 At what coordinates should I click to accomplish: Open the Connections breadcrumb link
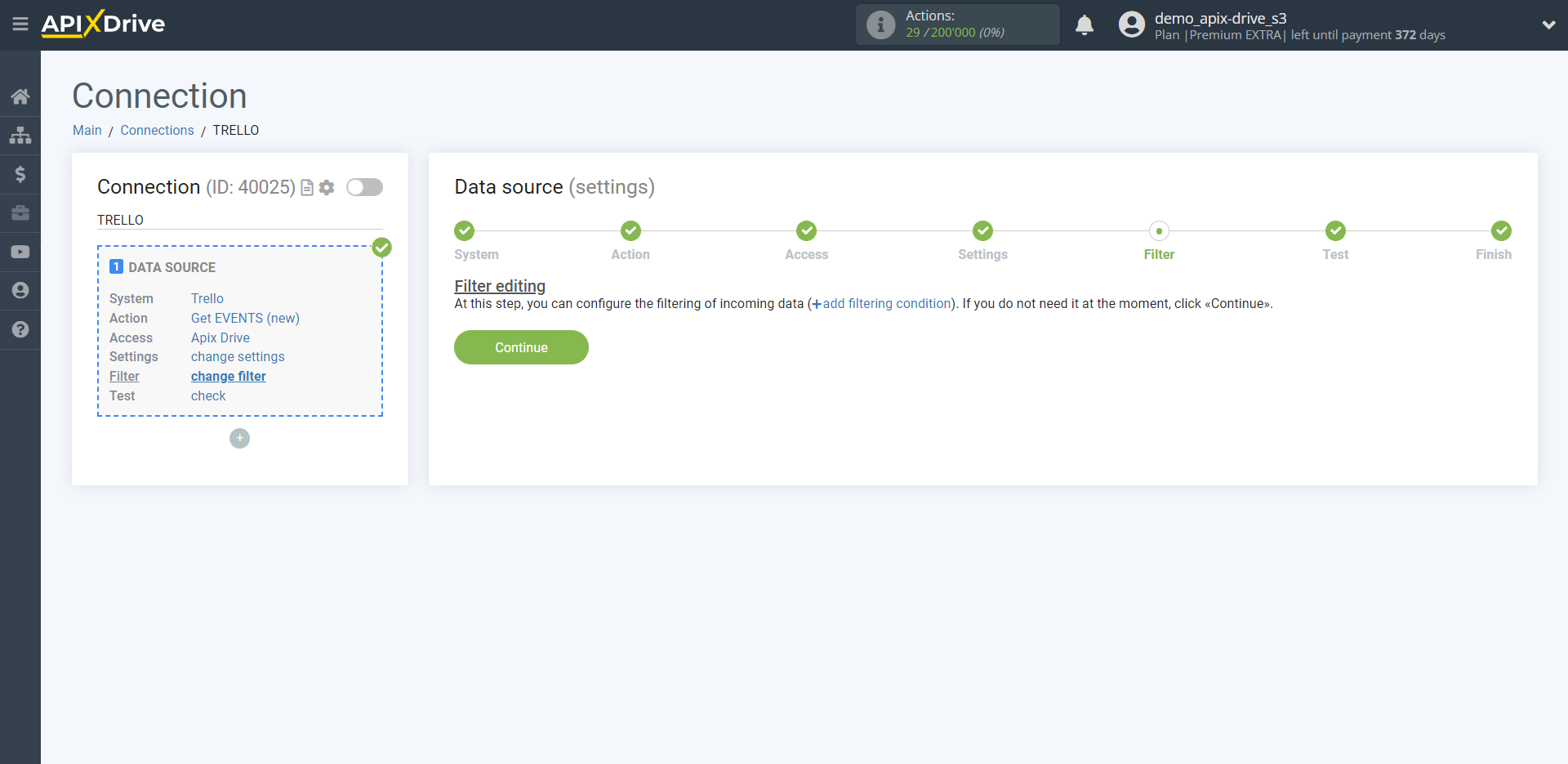[157, 131]
